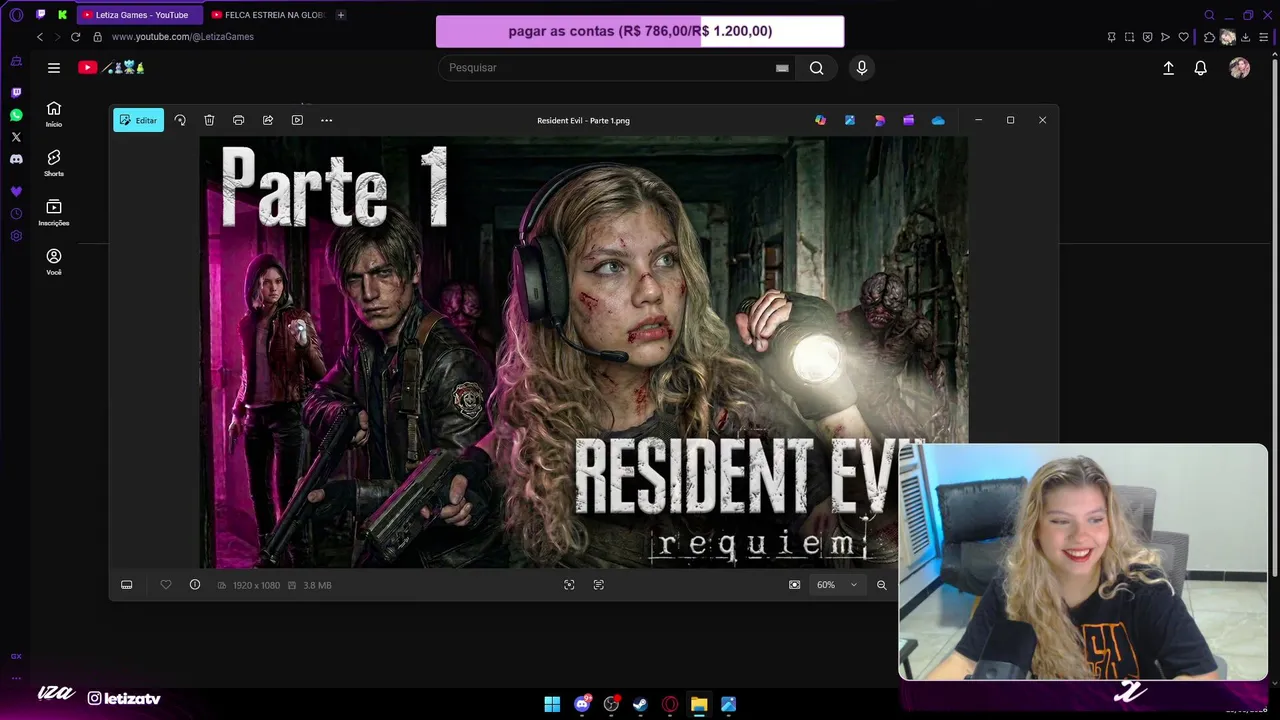
Task: Open Steam from taskbar
Action: (x=640, y=704)
